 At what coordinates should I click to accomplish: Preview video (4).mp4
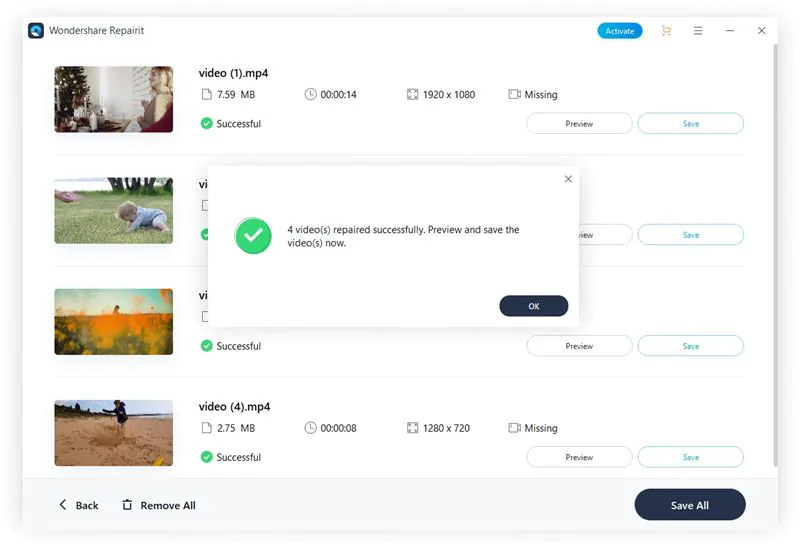(x=579, y=457)
